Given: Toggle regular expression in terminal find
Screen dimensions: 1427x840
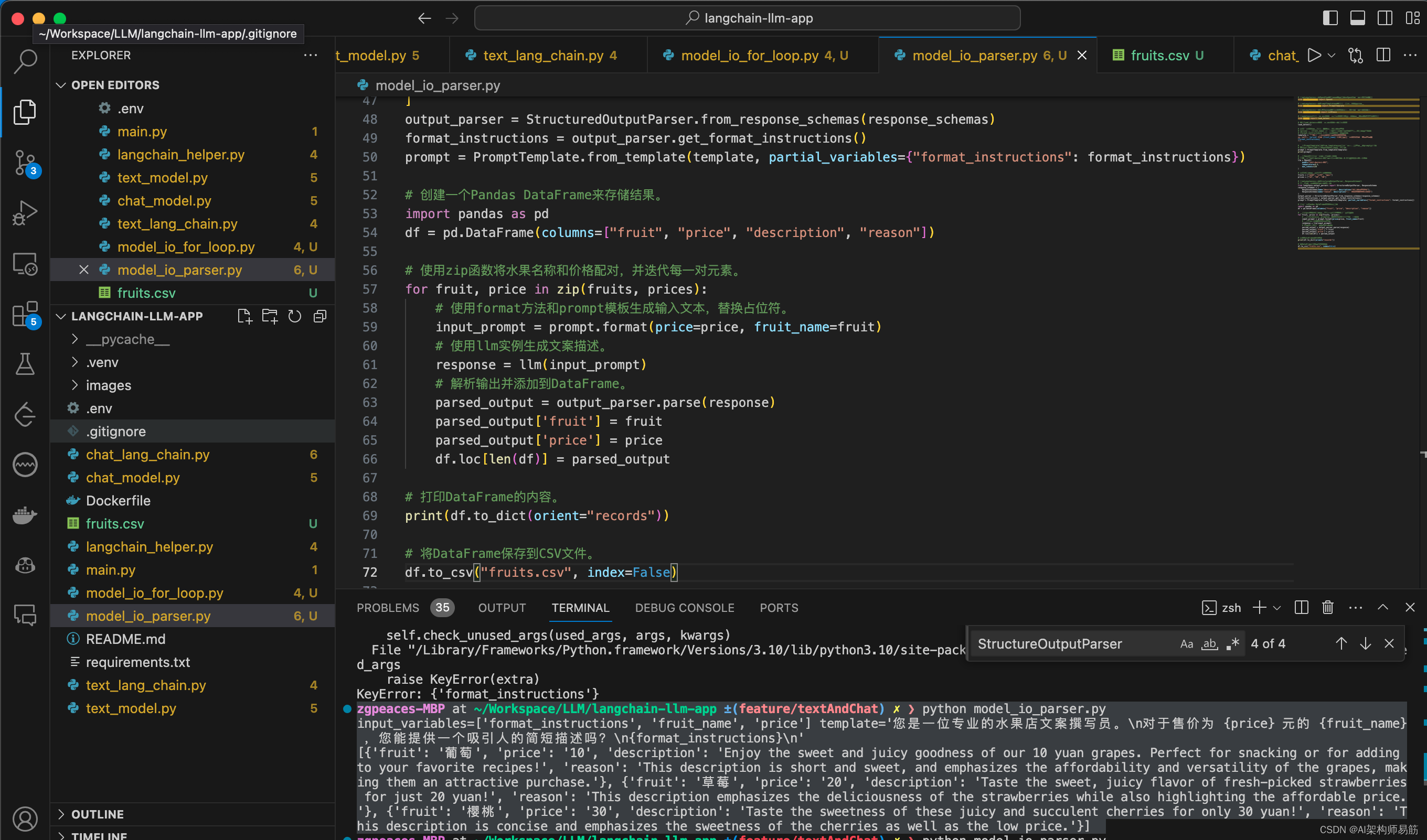Looking at the screenshot, I should [x=1233, y=643].
